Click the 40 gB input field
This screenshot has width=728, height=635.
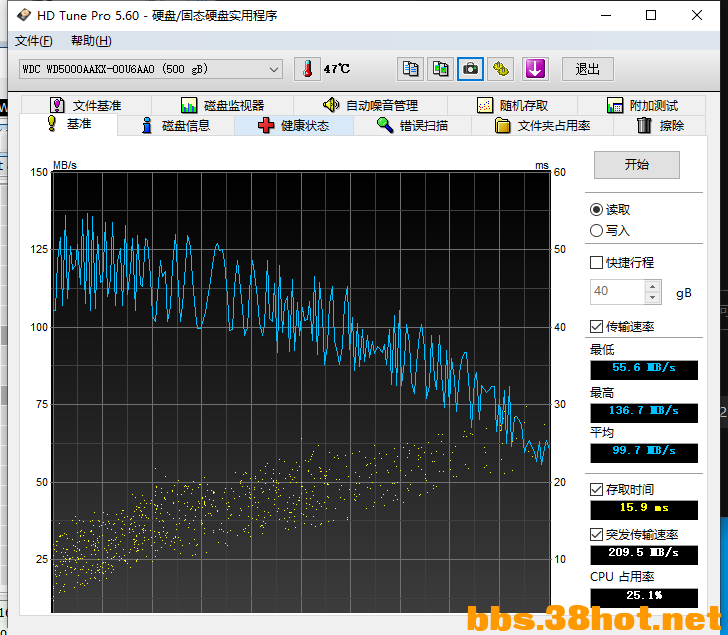pos(618,292)
